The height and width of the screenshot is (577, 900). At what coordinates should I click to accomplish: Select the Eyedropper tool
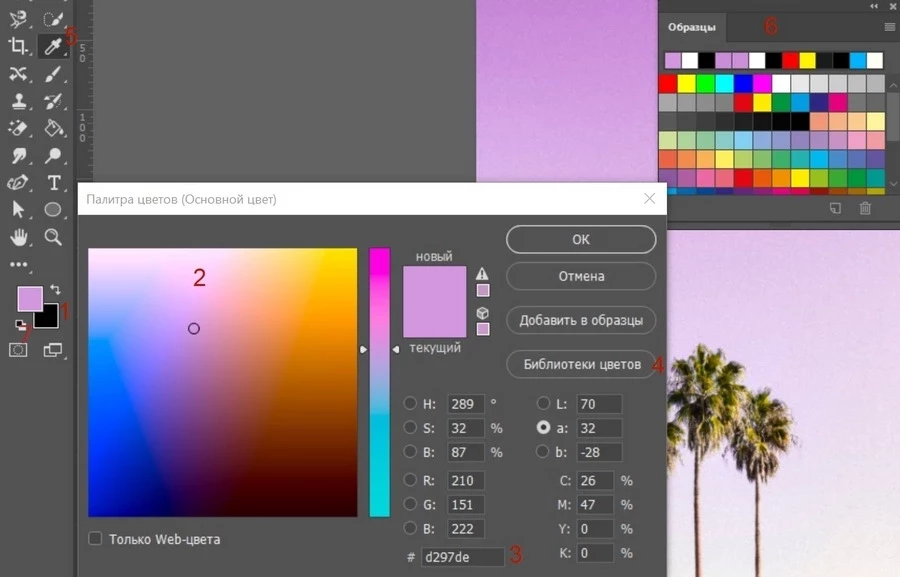[53, 45]
